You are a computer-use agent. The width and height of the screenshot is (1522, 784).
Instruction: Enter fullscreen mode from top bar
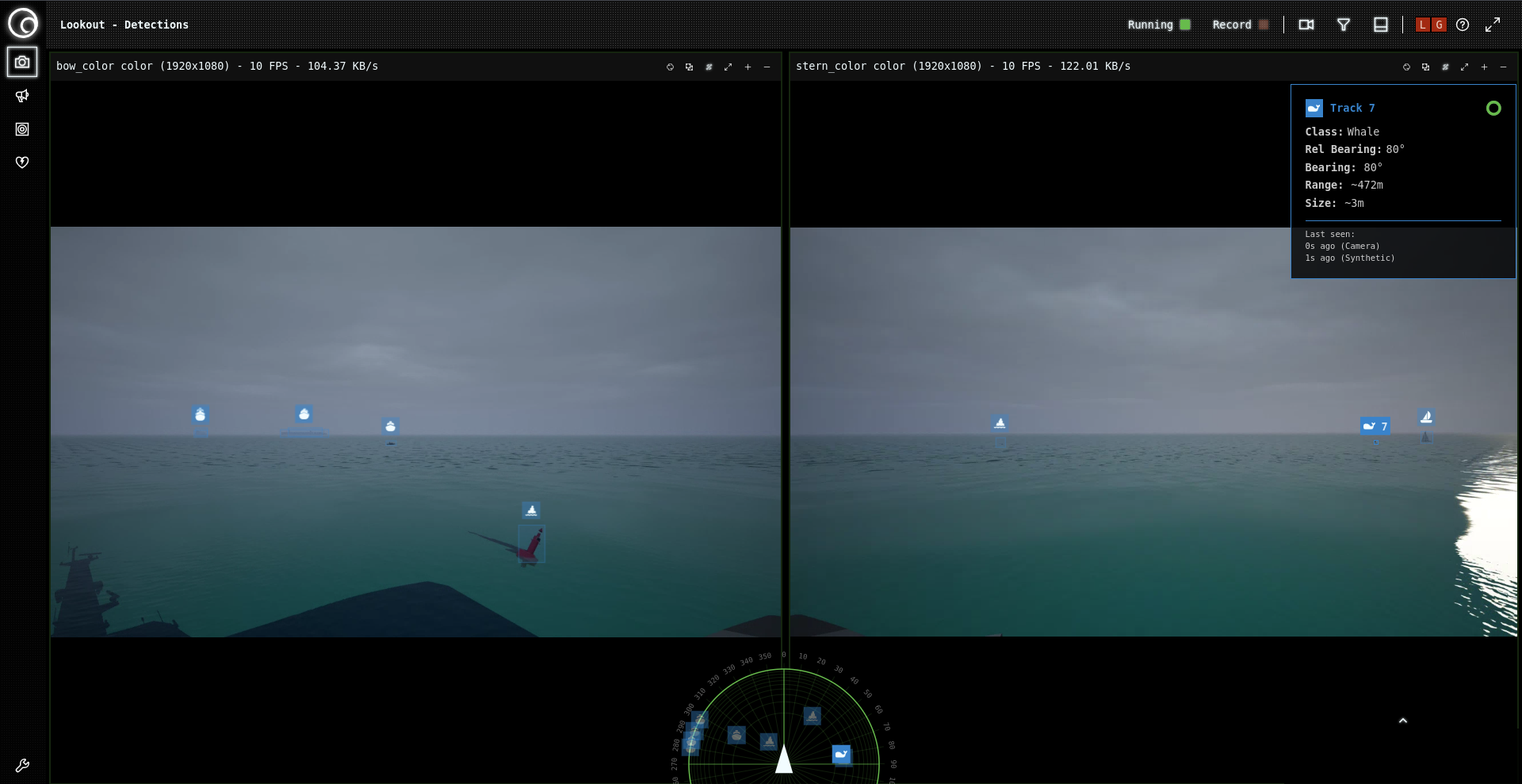(x=1492, y=25)
